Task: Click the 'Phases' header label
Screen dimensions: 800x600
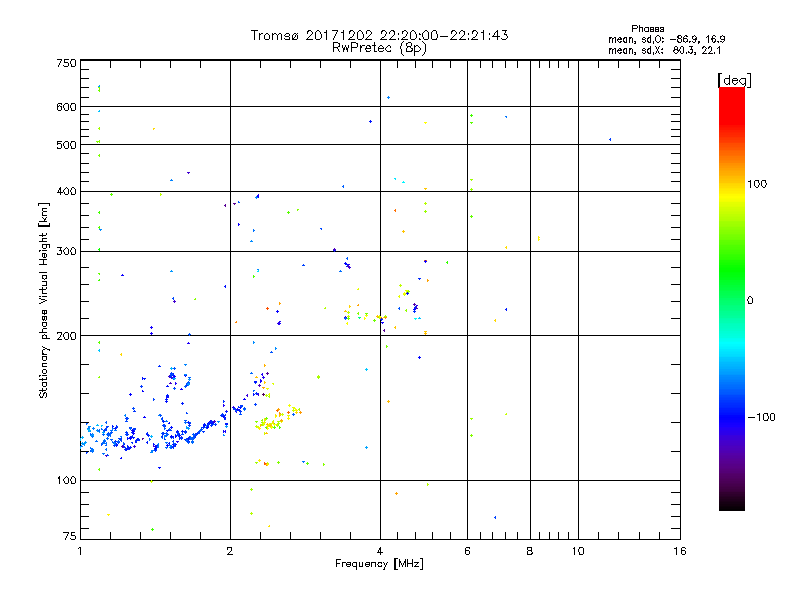Action: pos(647,29)
